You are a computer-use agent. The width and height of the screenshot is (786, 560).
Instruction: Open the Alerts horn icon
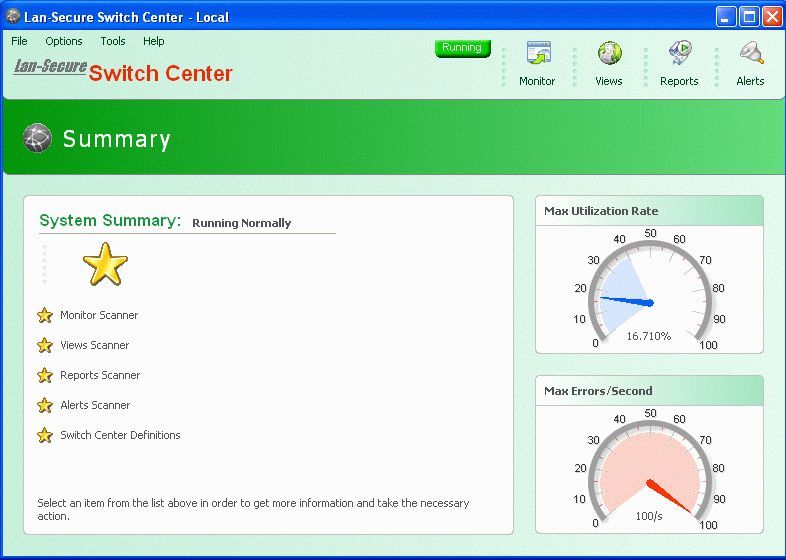751,53
